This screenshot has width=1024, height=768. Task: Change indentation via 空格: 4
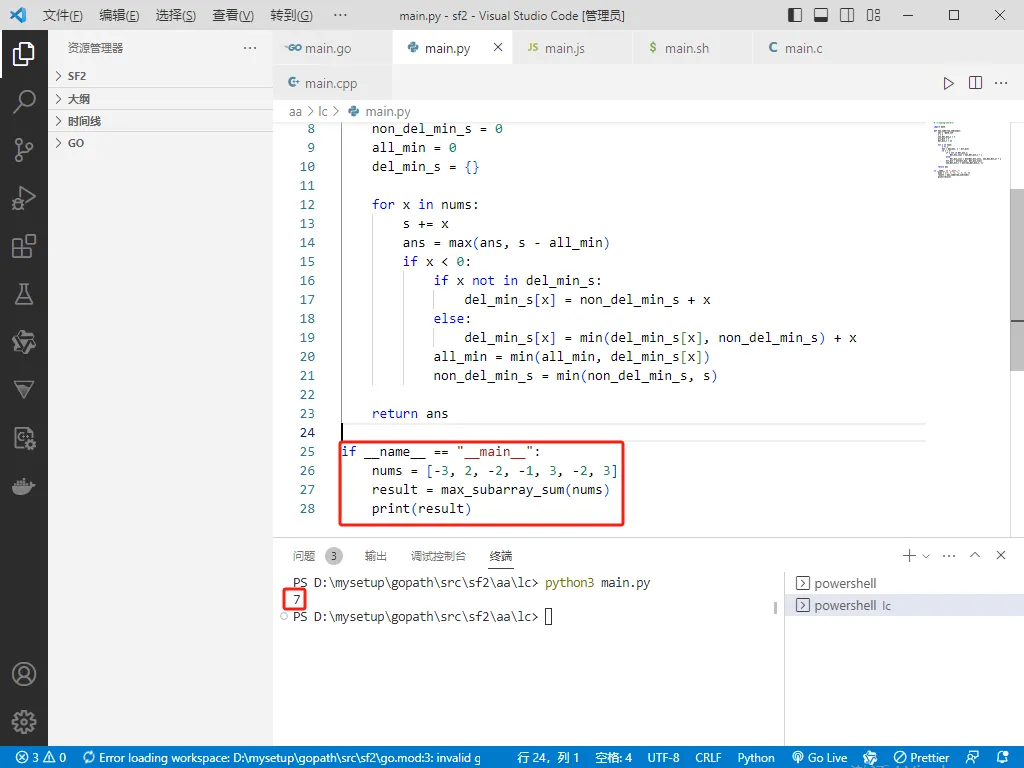(x=613, y=758)
